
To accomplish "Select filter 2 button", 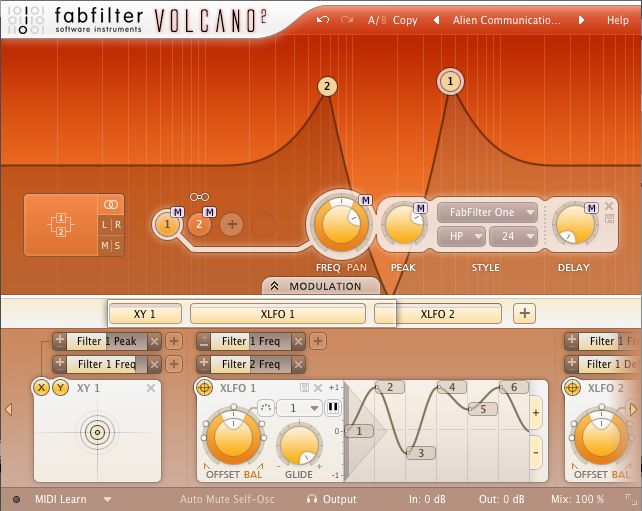I will click(199, 224).
